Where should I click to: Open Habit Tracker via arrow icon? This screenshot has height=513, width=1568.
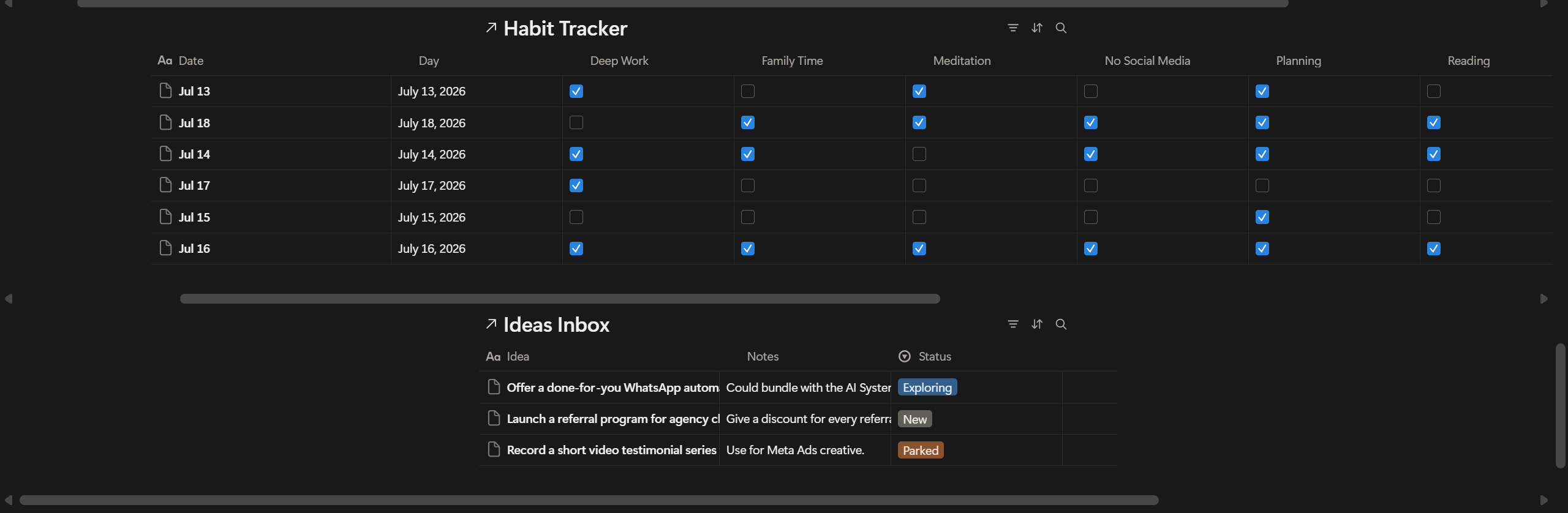pyautogui.click(x=491, y=28)
